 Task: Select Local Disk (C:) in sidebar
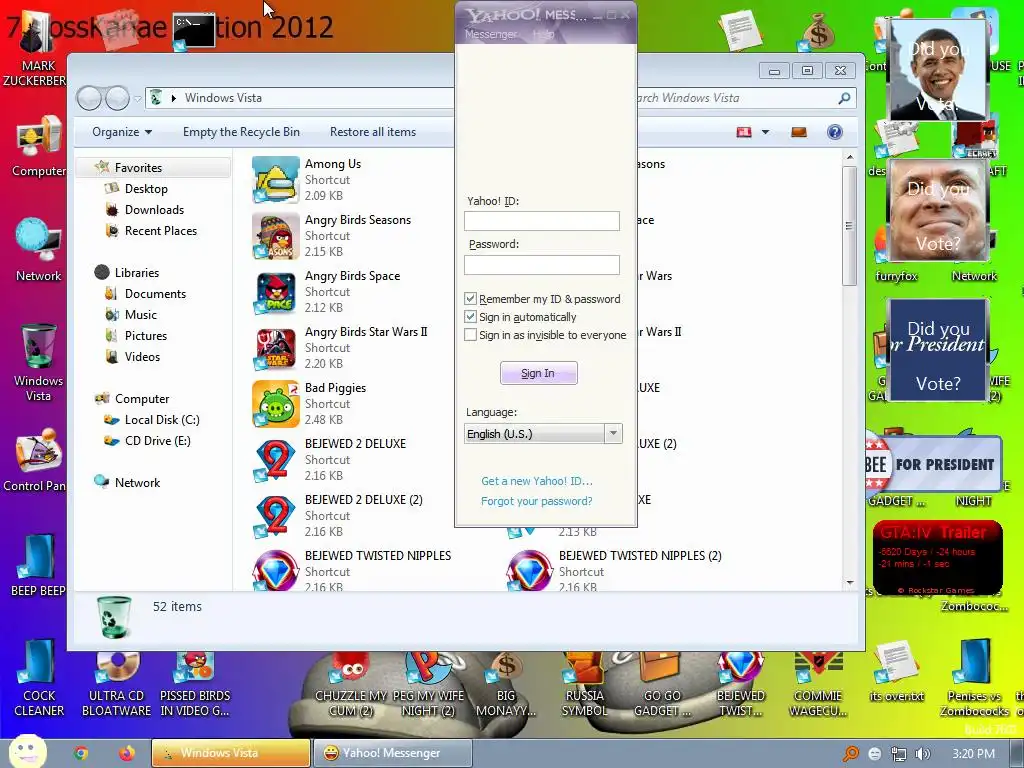pyautogui.click(x=162, y=420)
